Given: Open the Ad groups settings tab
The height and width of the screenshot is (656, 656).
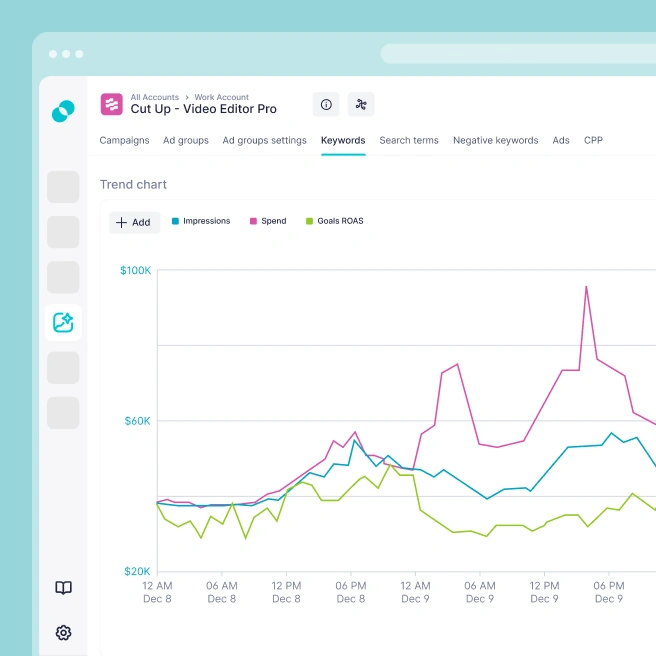Looking at the screenshot, I should coord(264,140).
